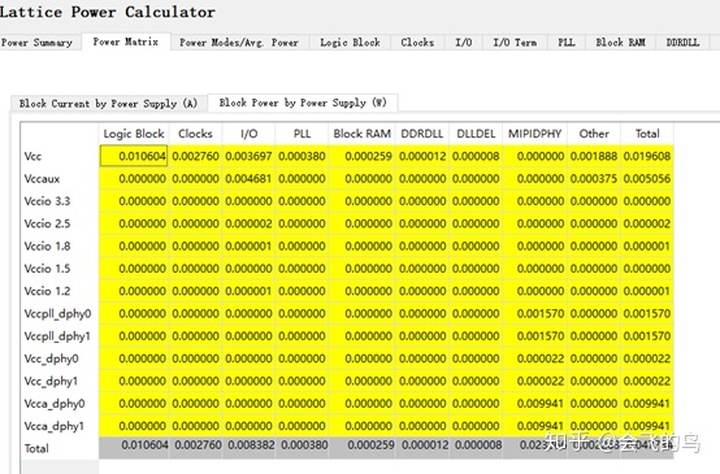Click the I/O column header in table
The height and width of the screenshot is (474, 720).
pos(249,134)
